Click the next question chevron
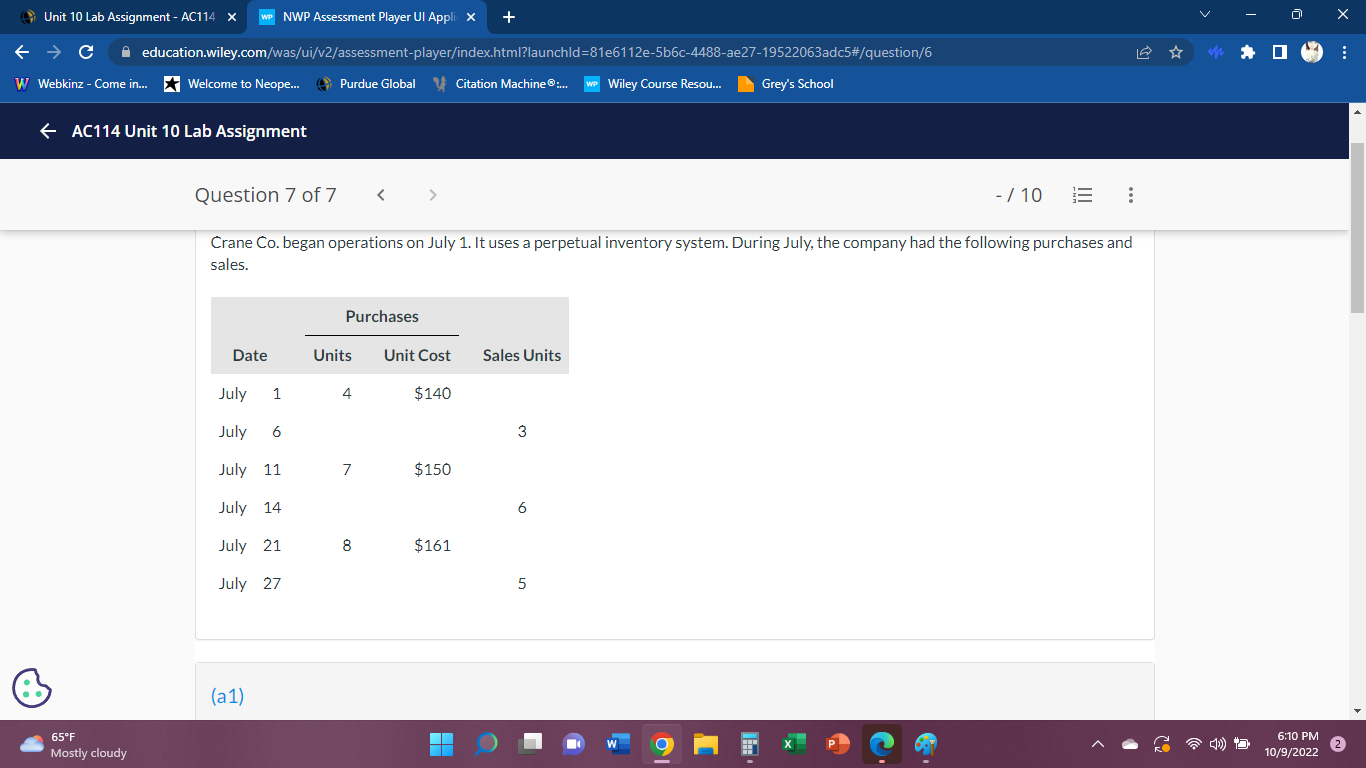 click(x=433, y=195)
